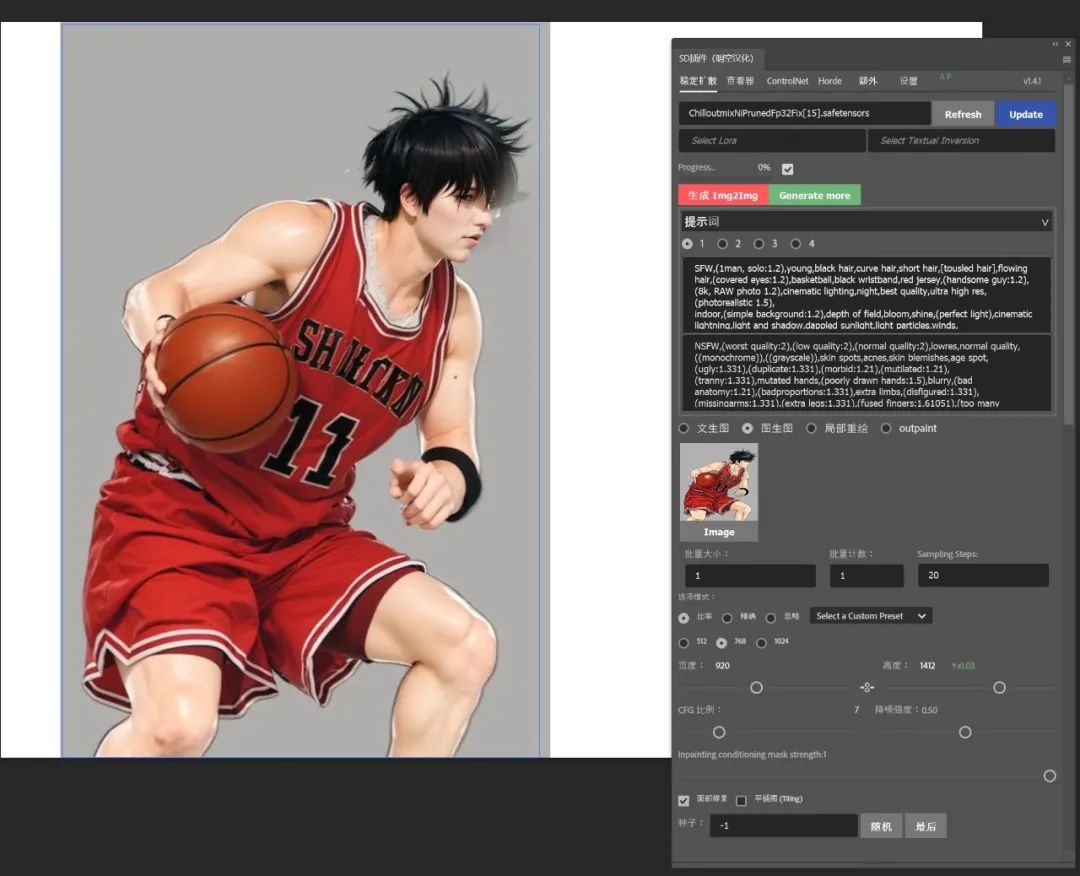Screen dimensions: 1080x876
Task: Select prompt preset radio 3
Action: click(758, 244)
